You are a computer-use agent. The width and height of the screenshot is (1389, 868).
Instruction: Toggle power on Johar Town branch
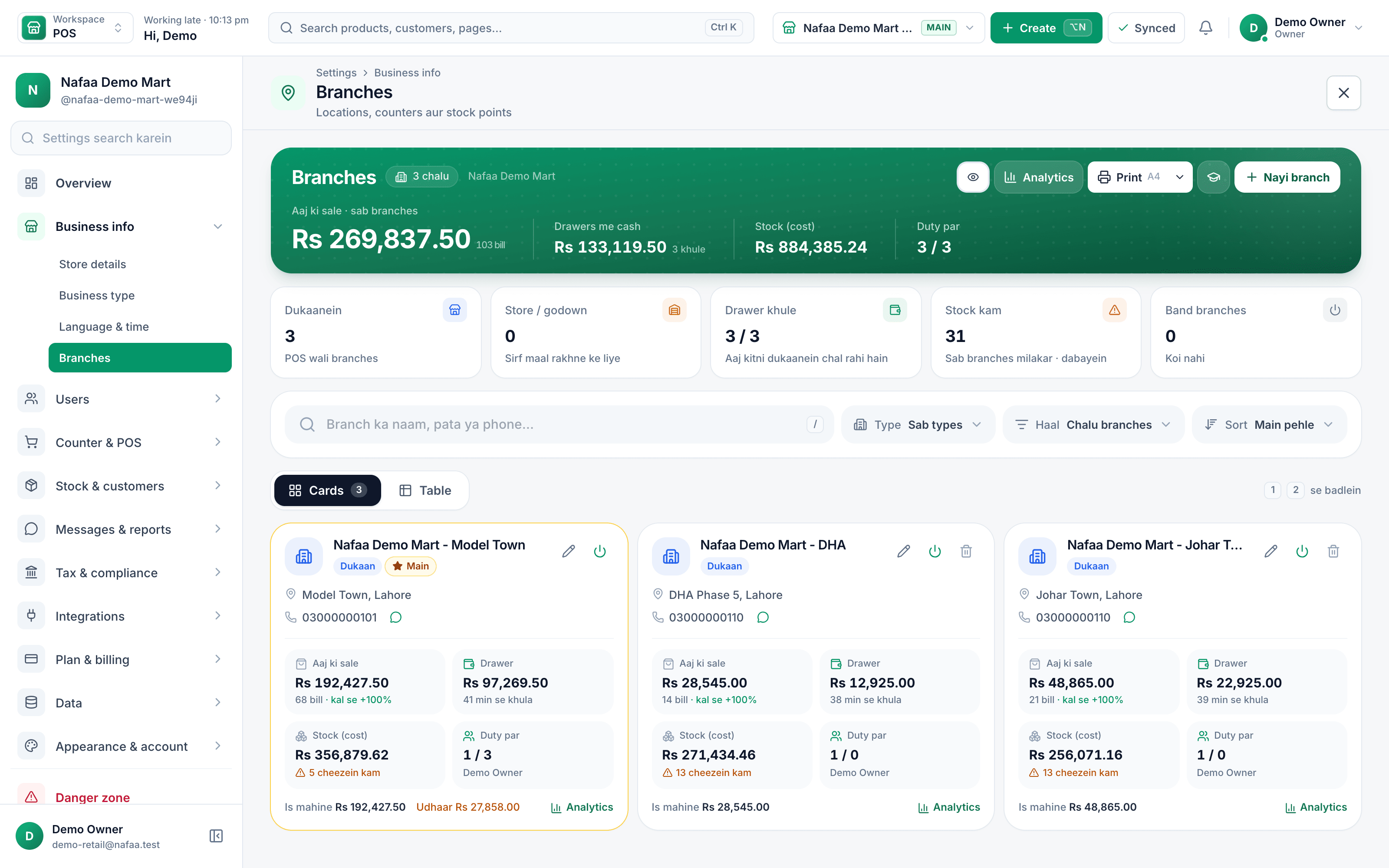pyautogui.click(x=1302, y=551)
